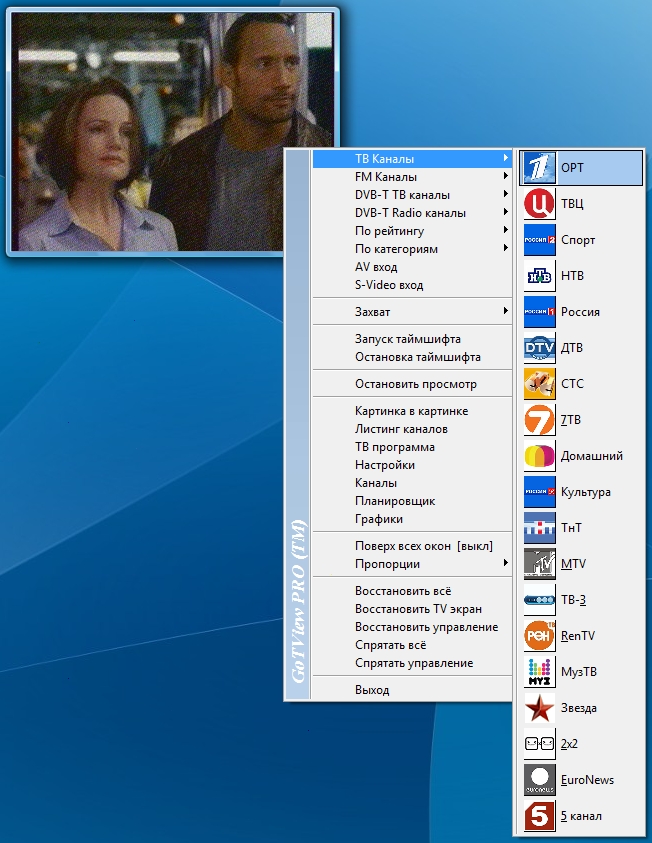Image resolution: width=652 pixels, height=843 pixels.
Task: Select the ТВ-3 channel label
Action: [x=574, y=600]
